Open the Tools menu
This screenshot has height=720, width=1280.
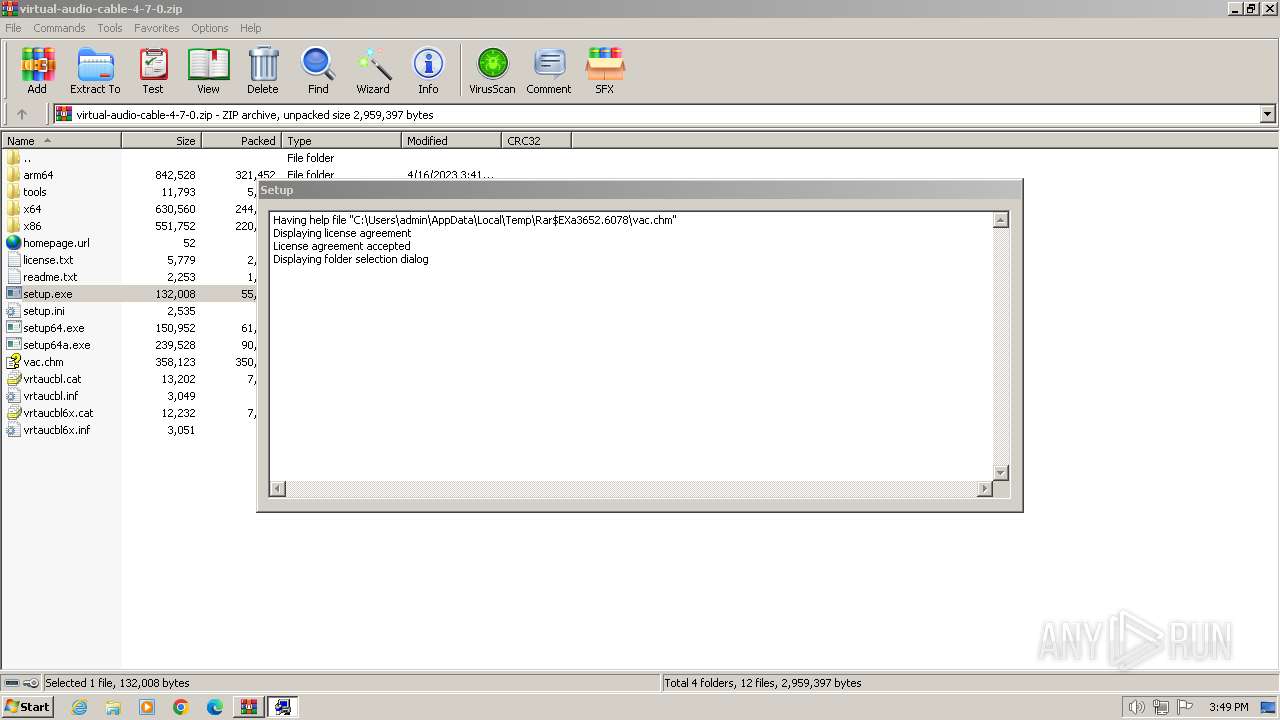(x=110, y=28)
